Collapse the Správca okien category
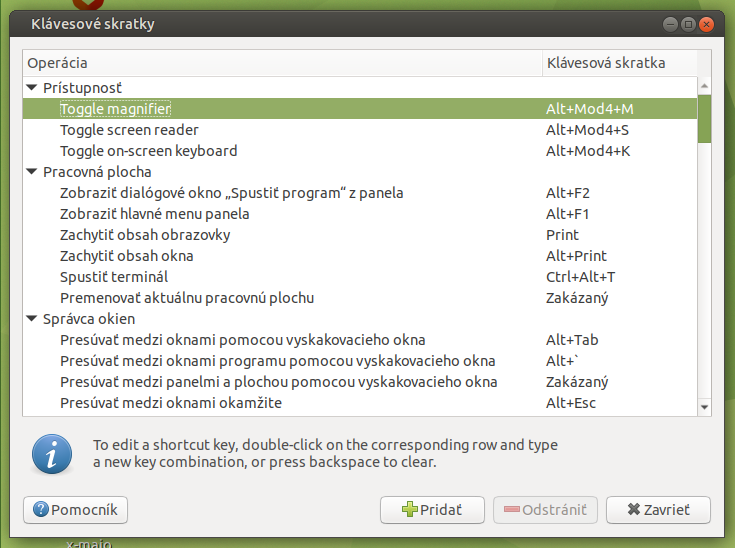Viewport: 735px width, 548px height. [32, 319]
